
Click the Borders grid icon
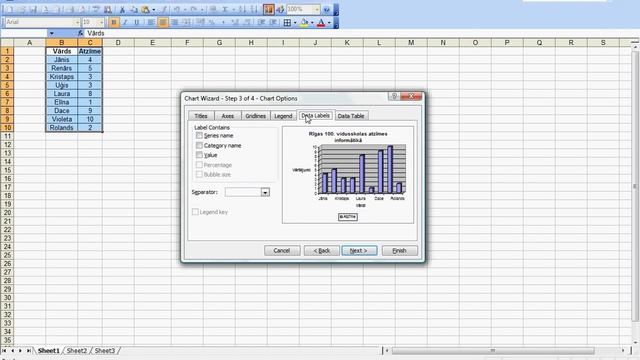[287, 22]
